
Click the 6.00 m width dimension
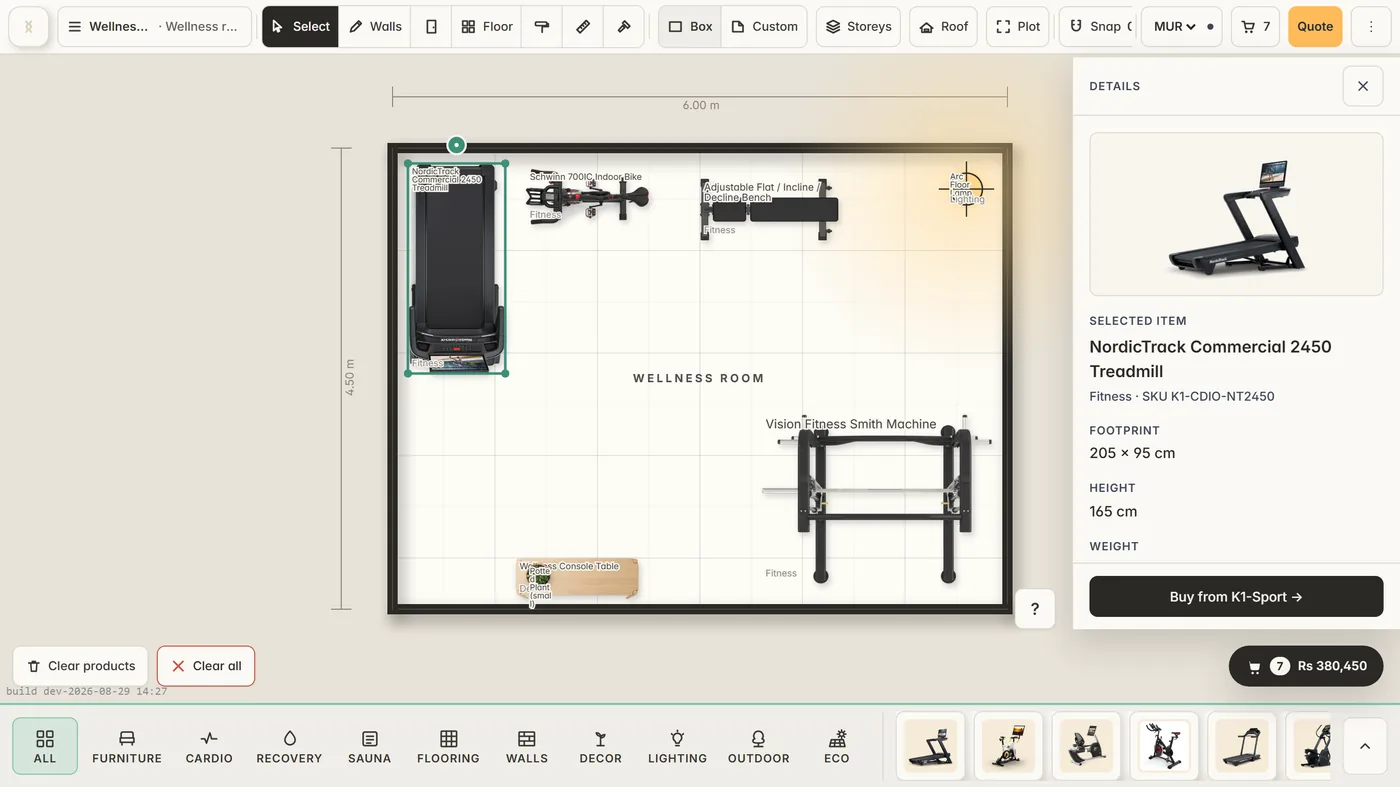point(700,105)
